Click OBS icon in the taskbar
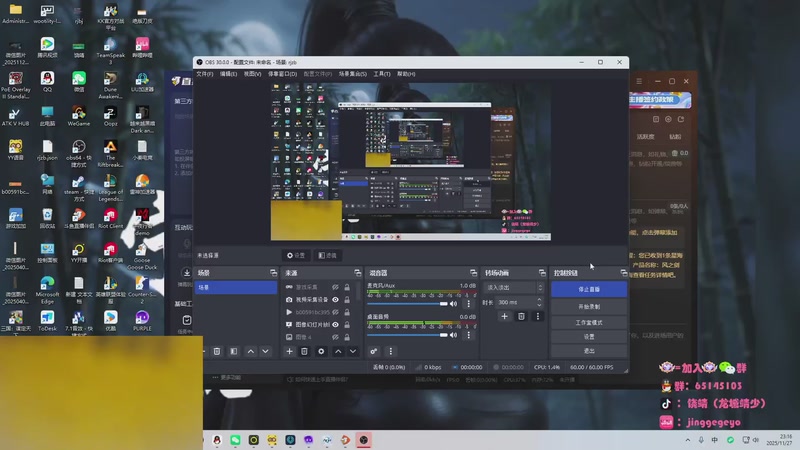Image resolution: width=800 pixels, height=450 pixels. [x=363, y=440]
